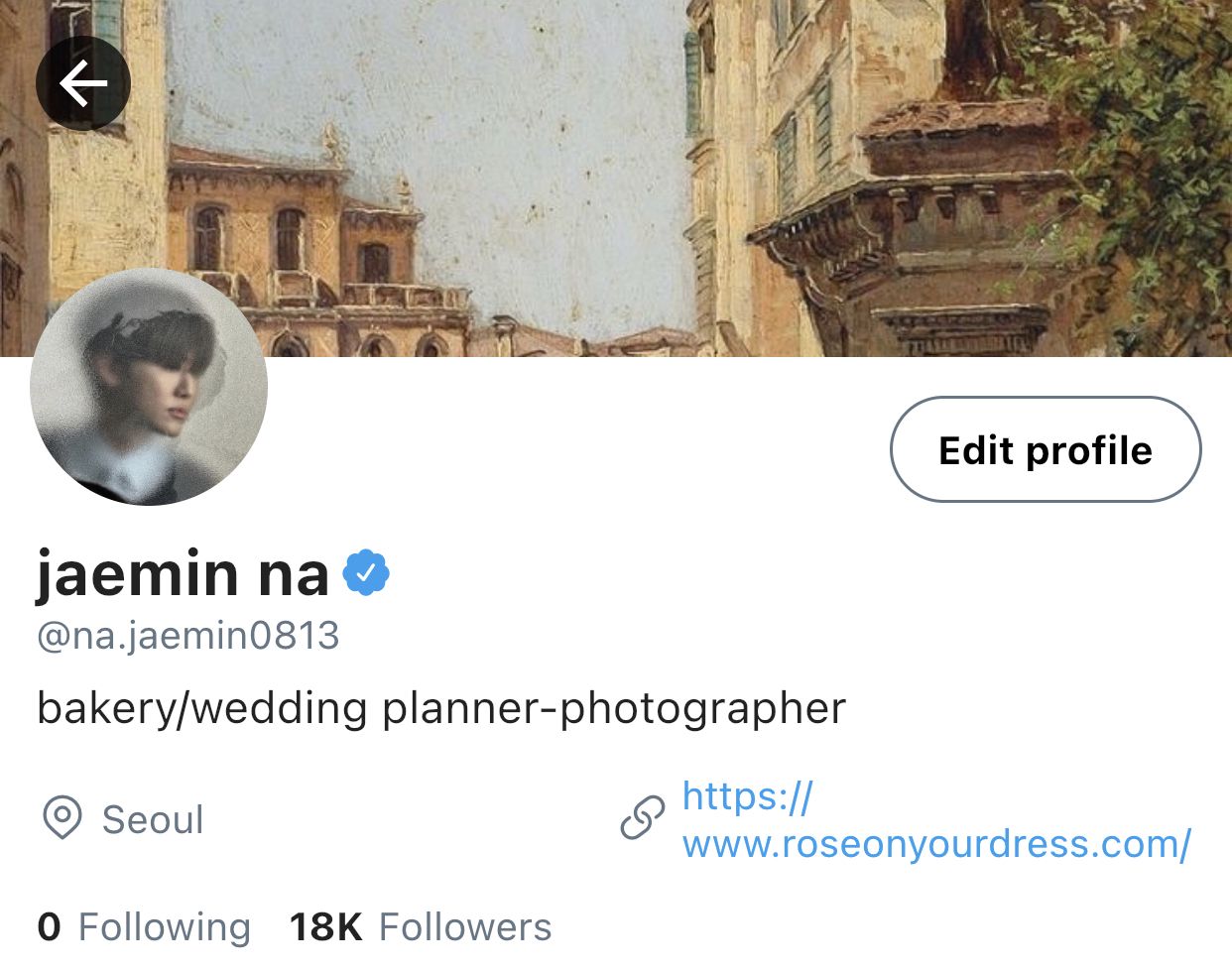This screenshot has height=971, width=1232.
Task: Click the display name jaemin na
Action: pyautogui.click(x=183, y=574)
